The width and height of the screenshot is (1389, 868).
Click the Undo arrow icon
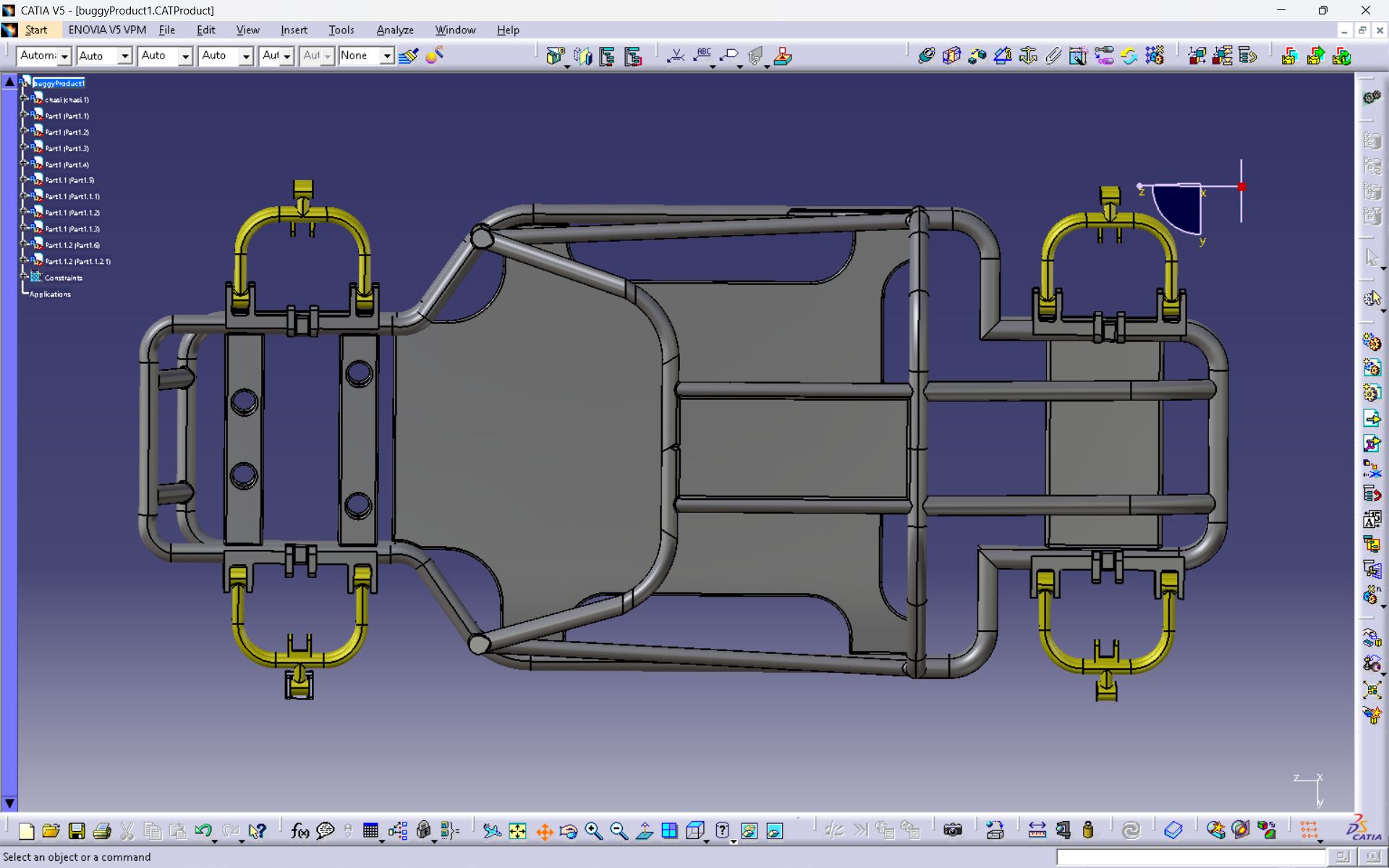pos(203,831)
